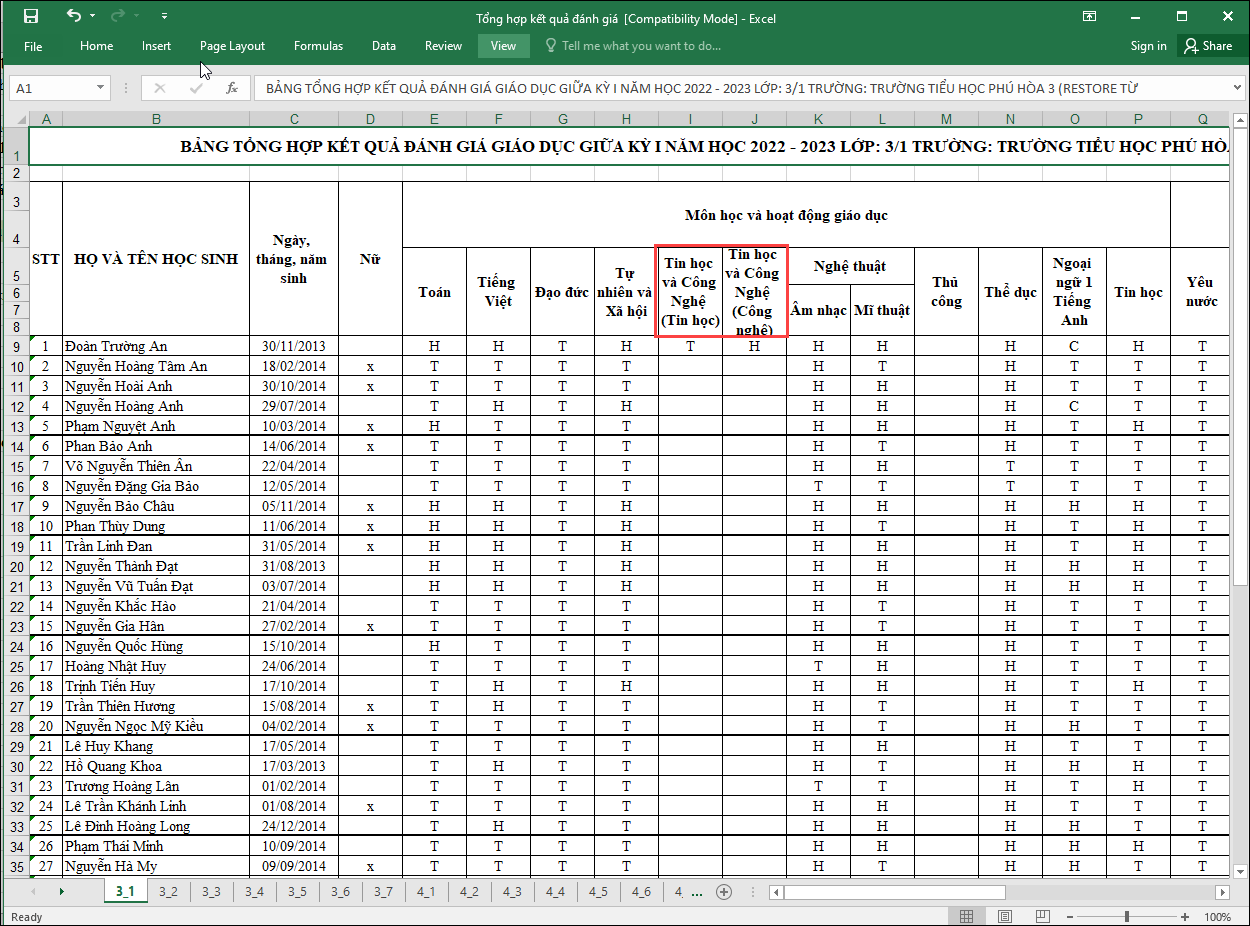Click the zoom slider handle
Image resolution: width=1250 pixels, height=926 pixels.
coord(1127,917)
